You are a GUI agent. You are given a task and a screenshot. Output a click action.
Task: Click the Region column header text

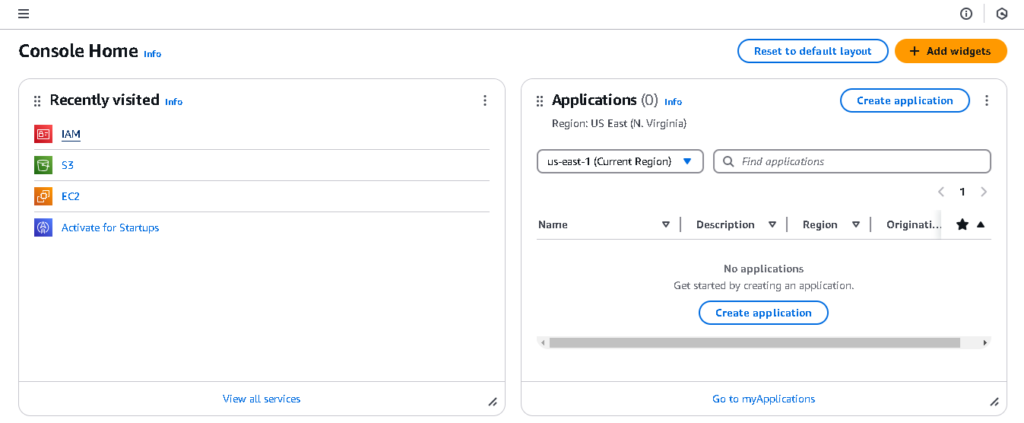(x=820, y=225)
